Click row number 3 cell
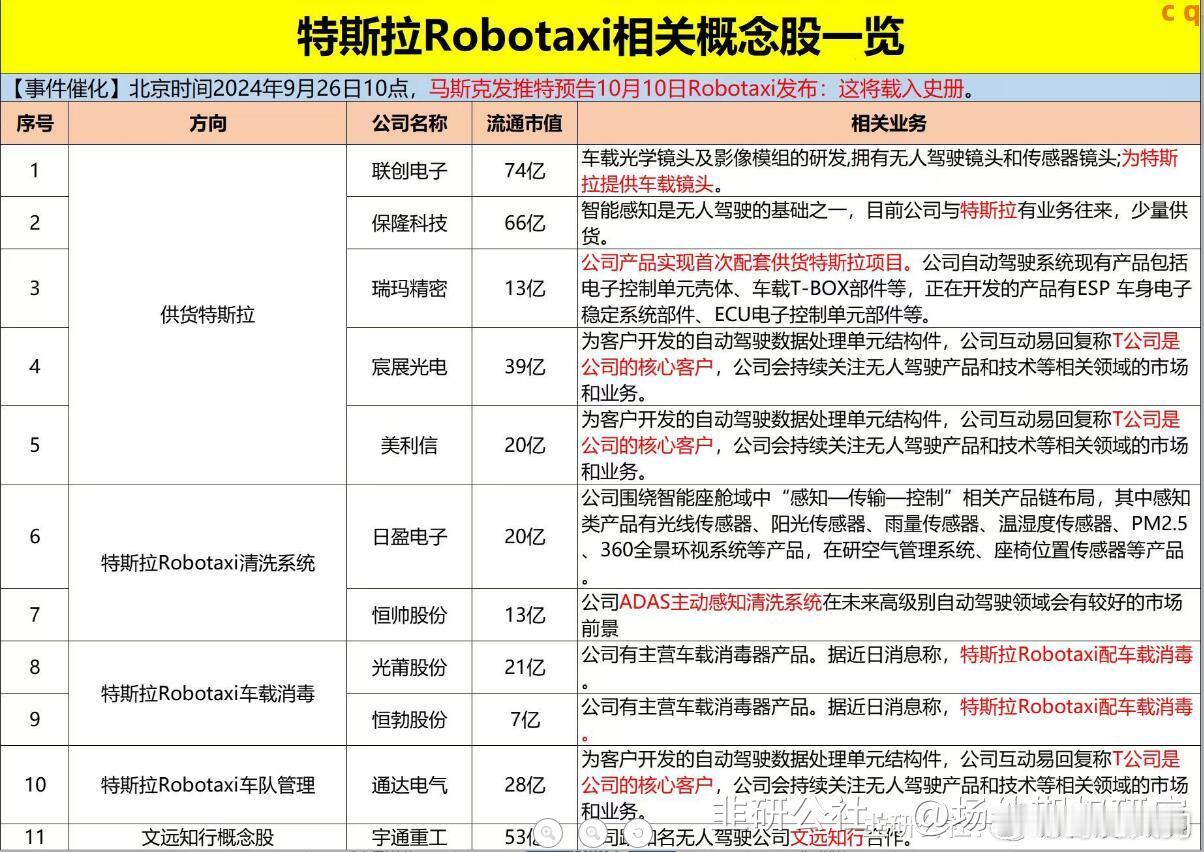This screenshot has height=852, width=1204. [x=35, y=288]
